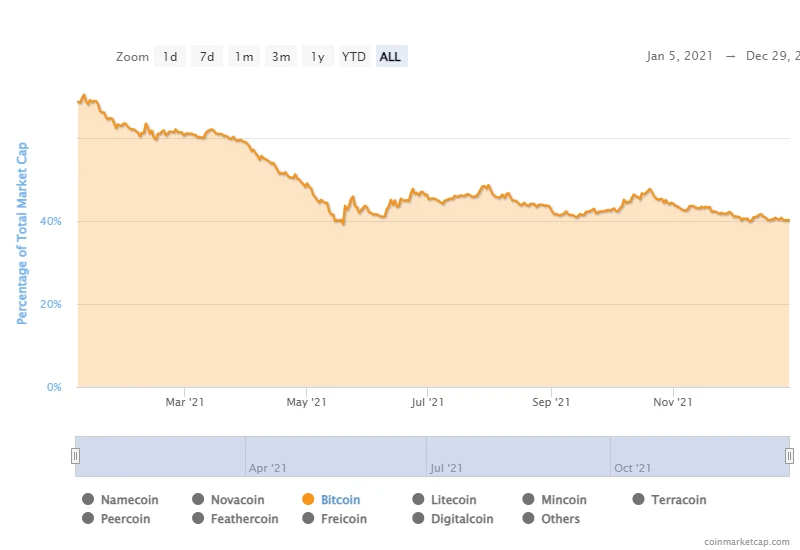Click the Others legend dot

[x=528, y=519]
